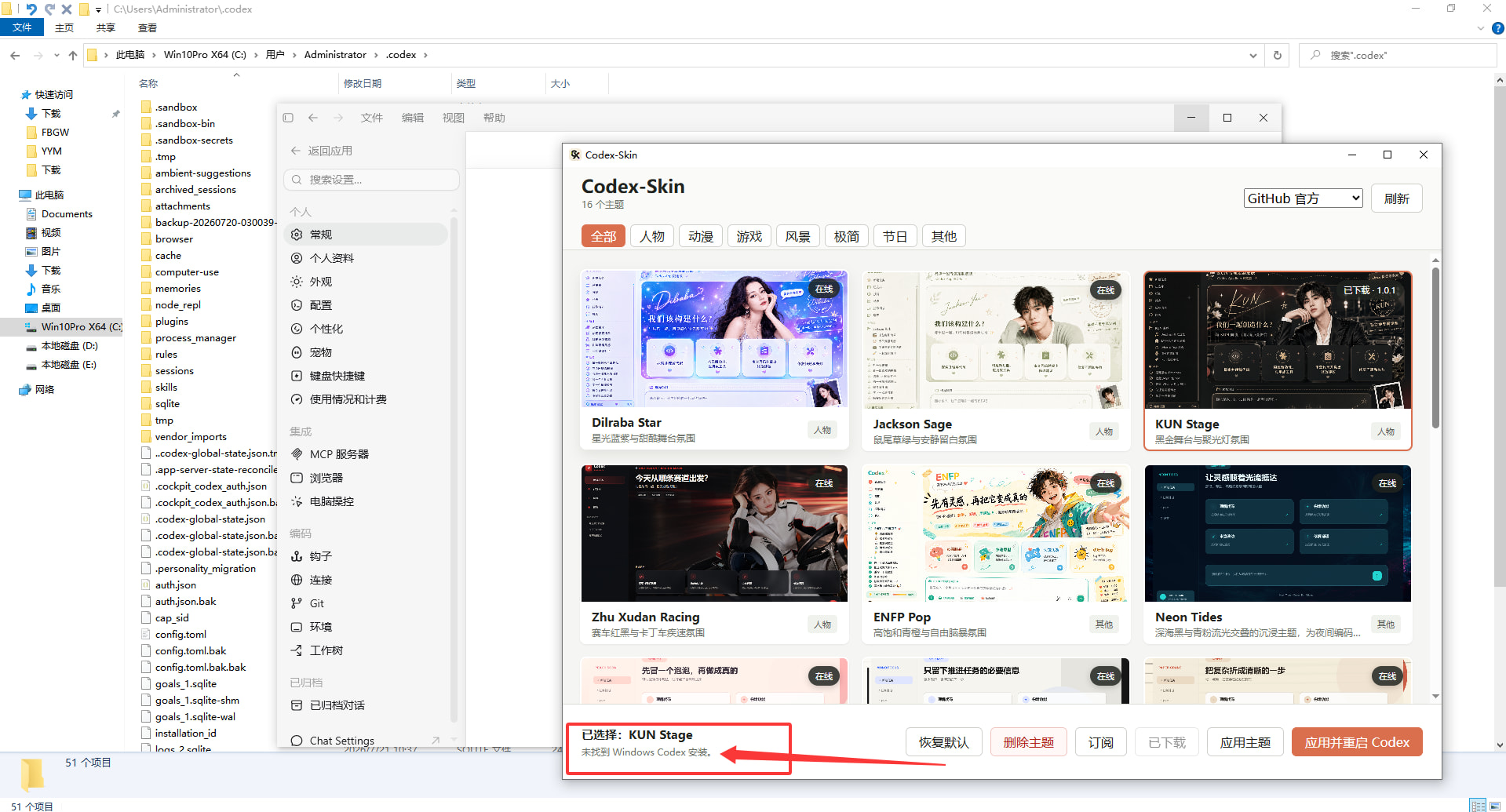Viewport: 1506px width, 812px height.
Task: Expand the chevron after .codex in address bar
Action: click(425, 55)
